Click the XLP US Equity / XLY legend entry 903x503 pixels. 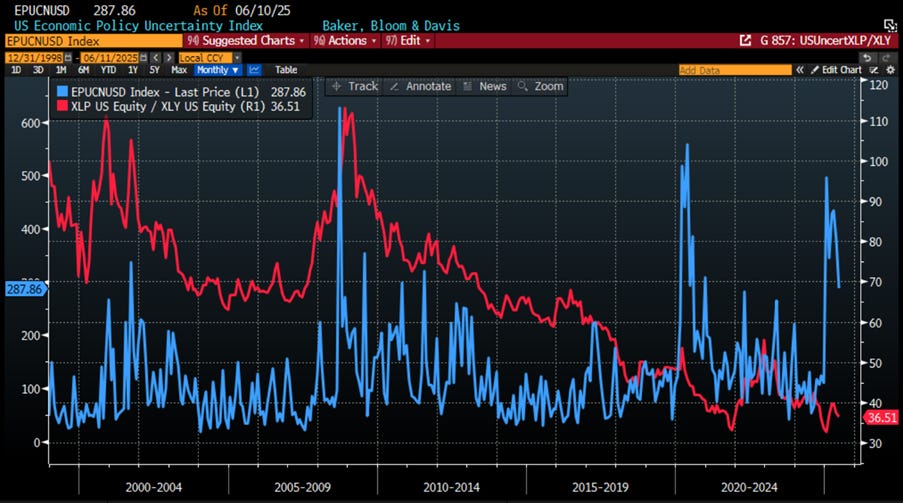tap(168, 107)
